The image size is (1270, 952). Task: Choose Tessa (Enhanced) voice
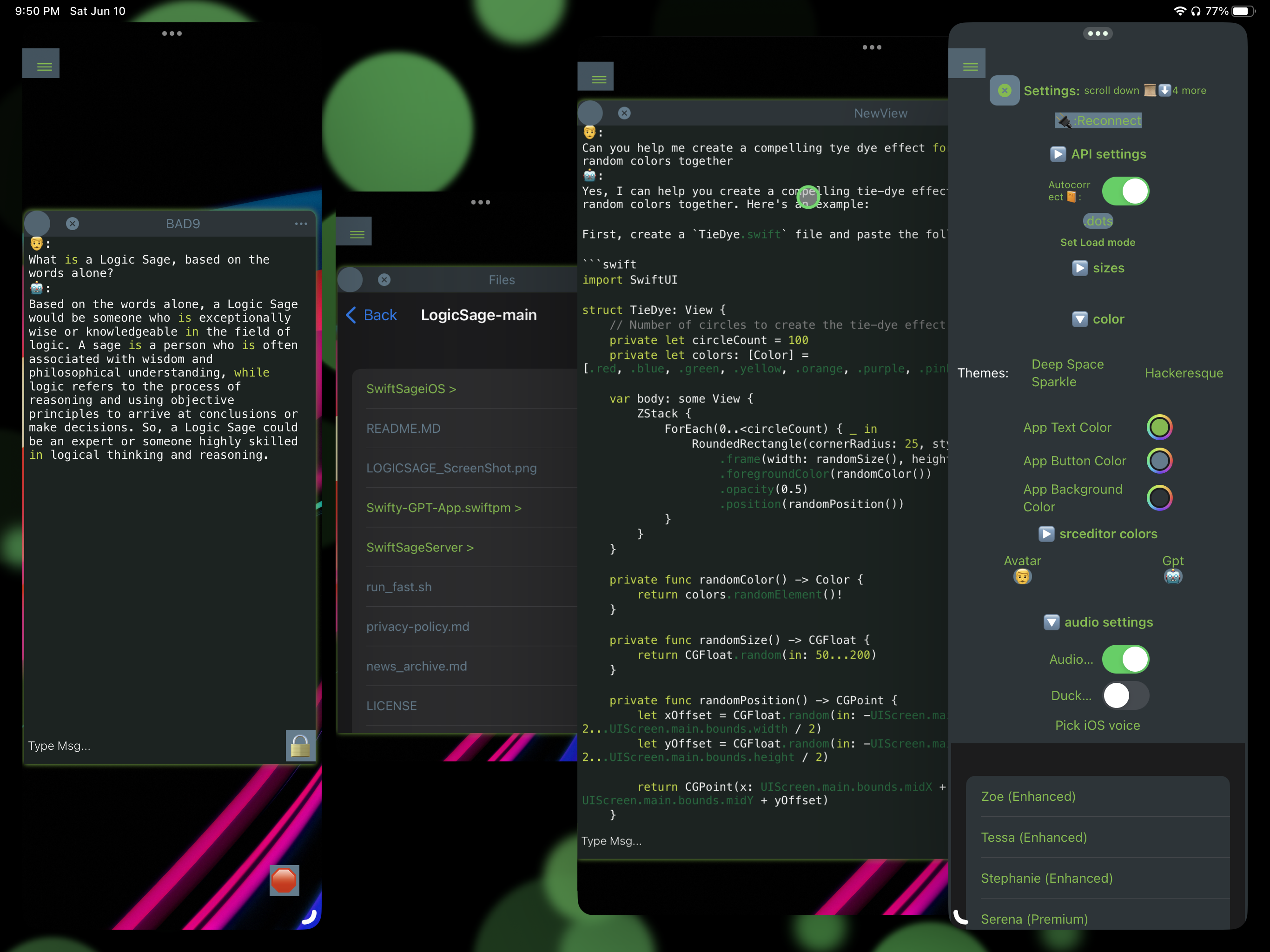coord(1098,837)
